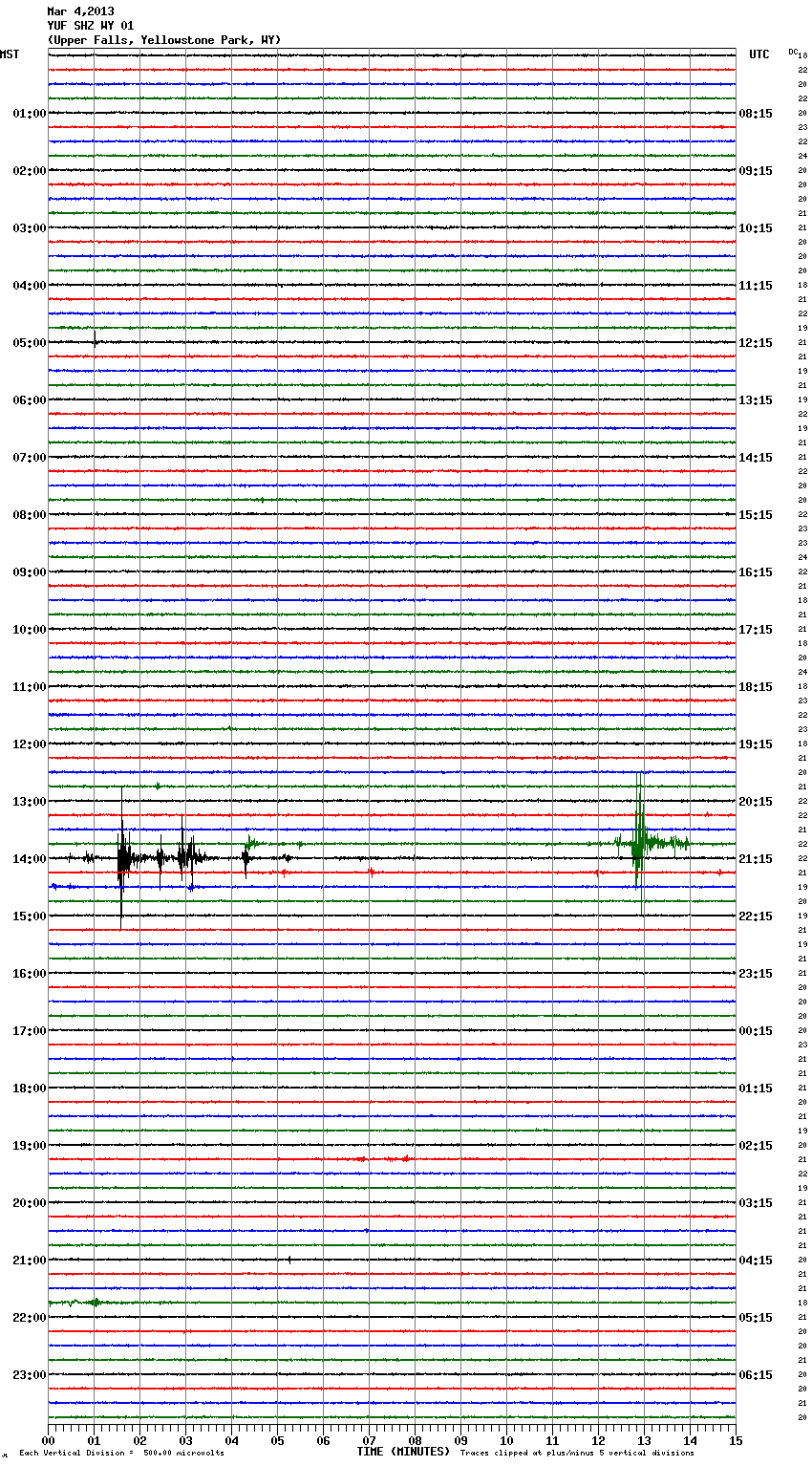Click the 10:15 UTC time label
The height and width of the screenshot is (1466, 812).
[x=756, y=228]
